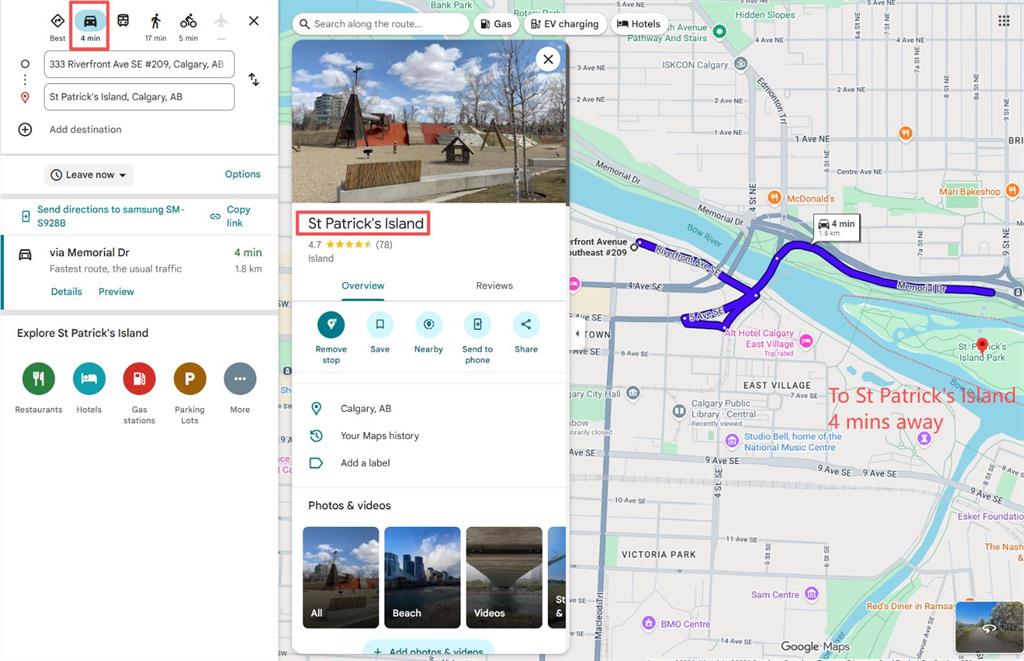1024x661 pixels.
Task: Open route Details link
Action: [66, 292]
